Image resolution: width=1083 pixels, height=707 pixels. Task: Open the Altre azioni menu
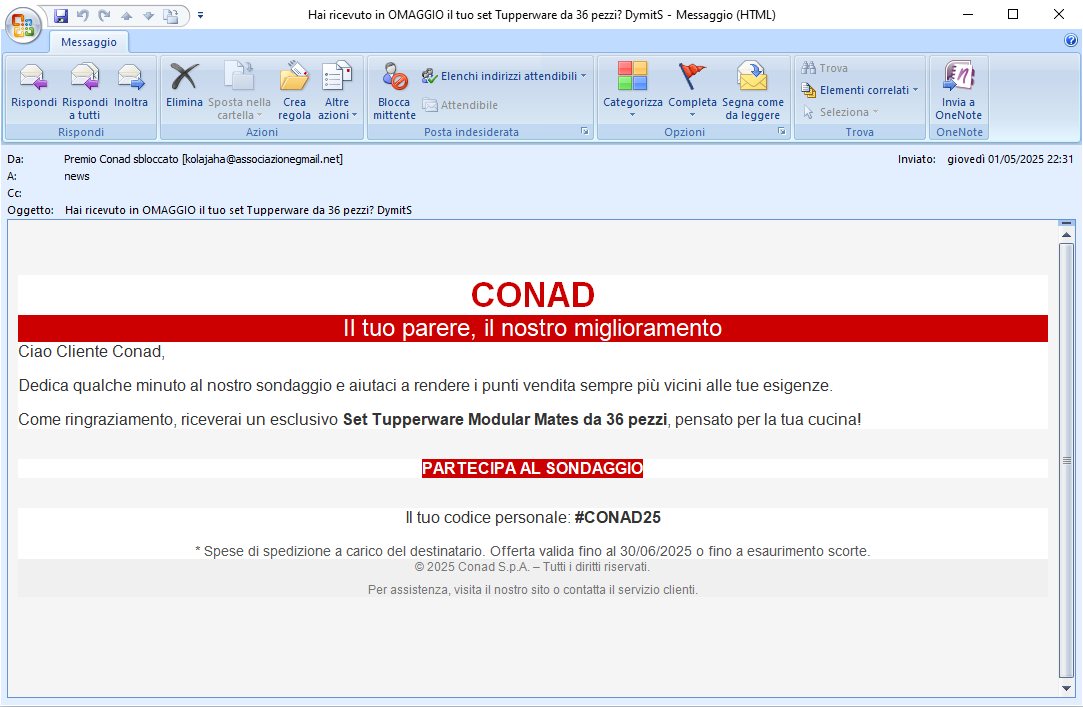point(337,90)
